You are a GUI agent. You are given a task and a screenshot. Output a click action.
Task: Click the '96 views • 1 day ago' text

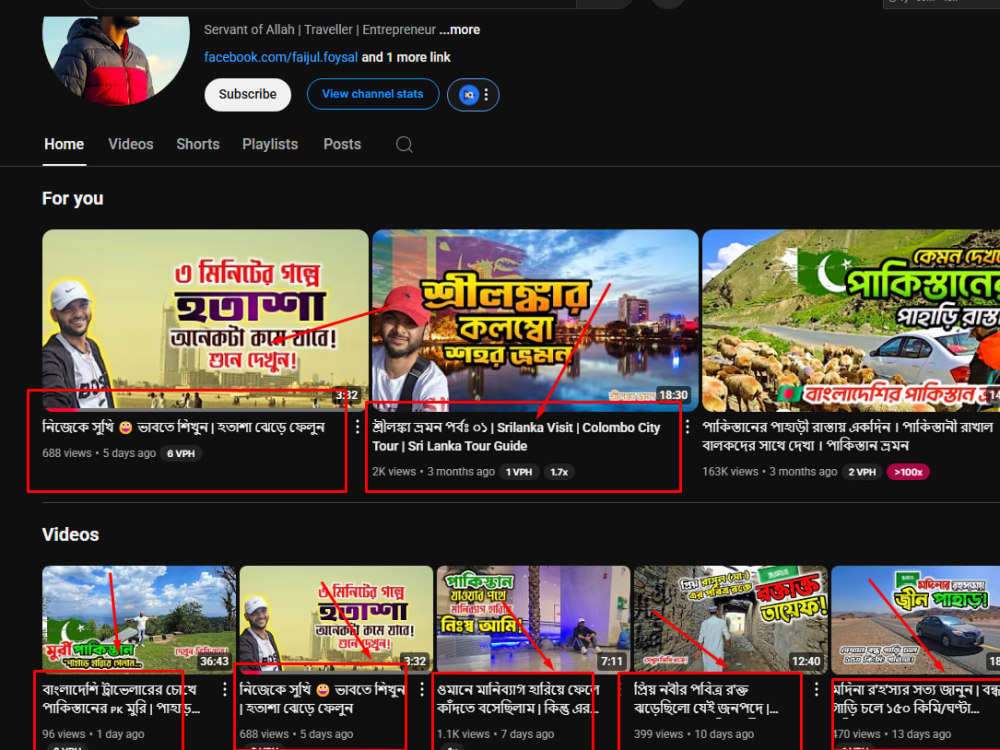[x=93, y=734]
